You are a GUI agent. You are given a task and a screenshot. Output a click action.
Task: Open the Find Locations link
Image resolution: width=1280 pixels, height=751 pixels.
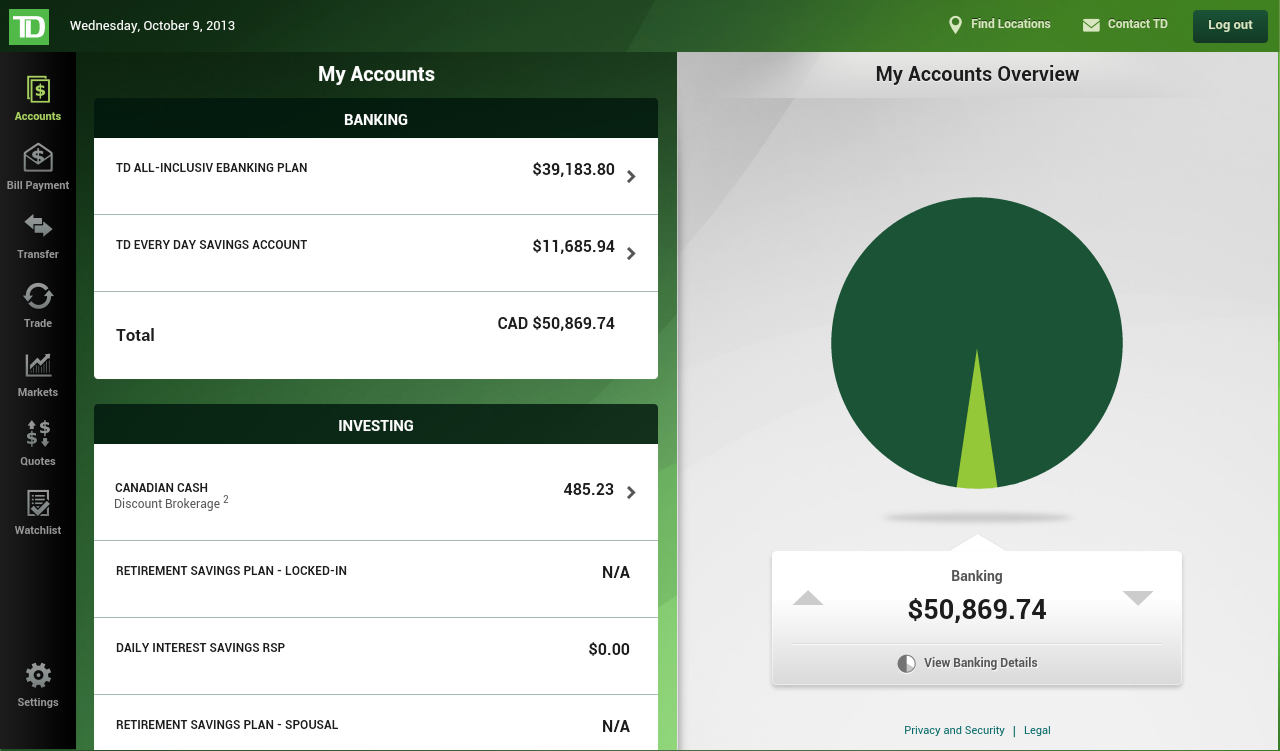pos(1011,24)
